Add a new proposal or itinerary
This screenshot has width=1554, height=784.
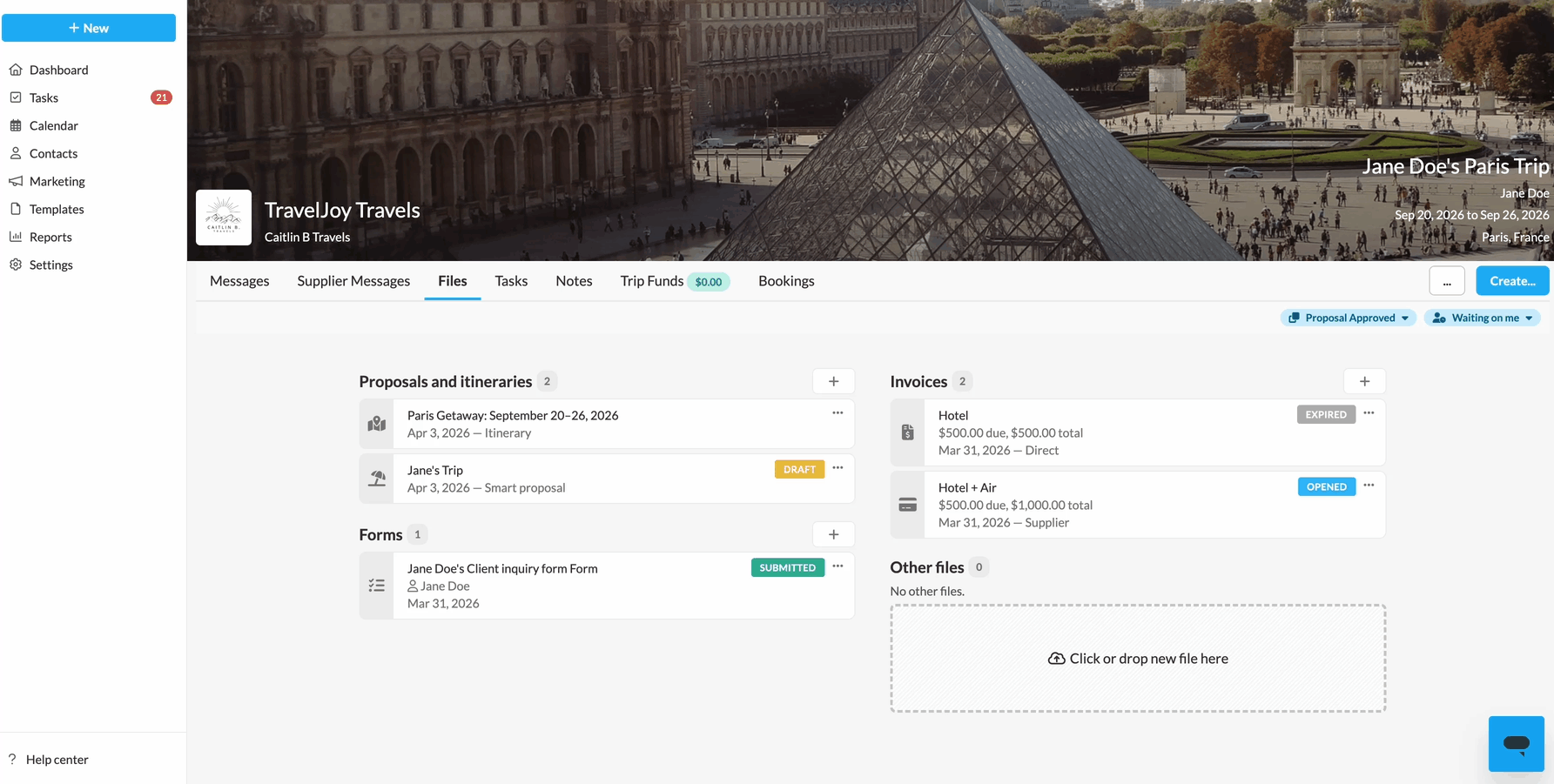[x=833, y=381]
